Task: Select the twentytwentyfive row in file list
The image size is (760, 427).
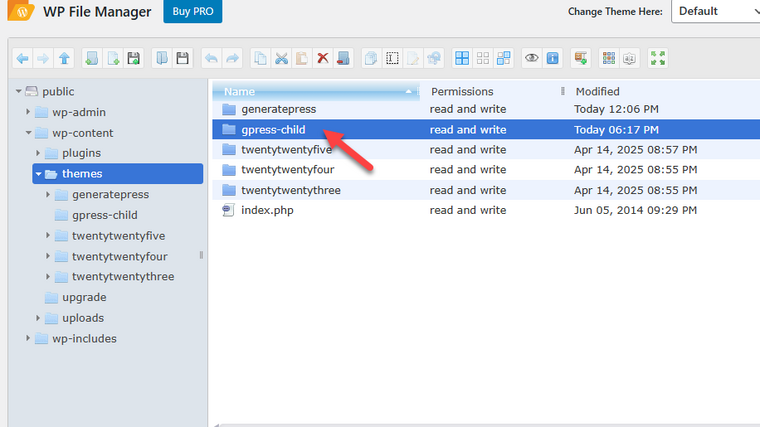Action: pyautogui.click(x=486, y=149)
